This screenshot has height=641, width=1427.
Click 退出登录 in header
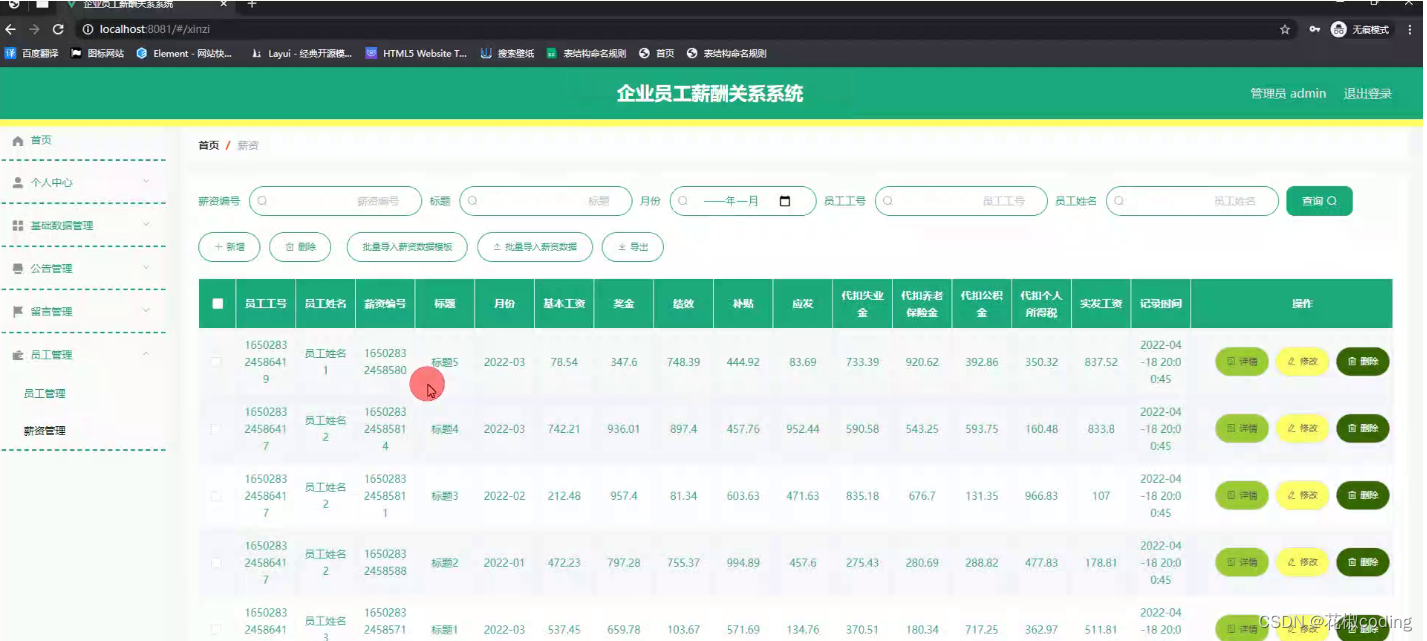[x=1367, y=94]
